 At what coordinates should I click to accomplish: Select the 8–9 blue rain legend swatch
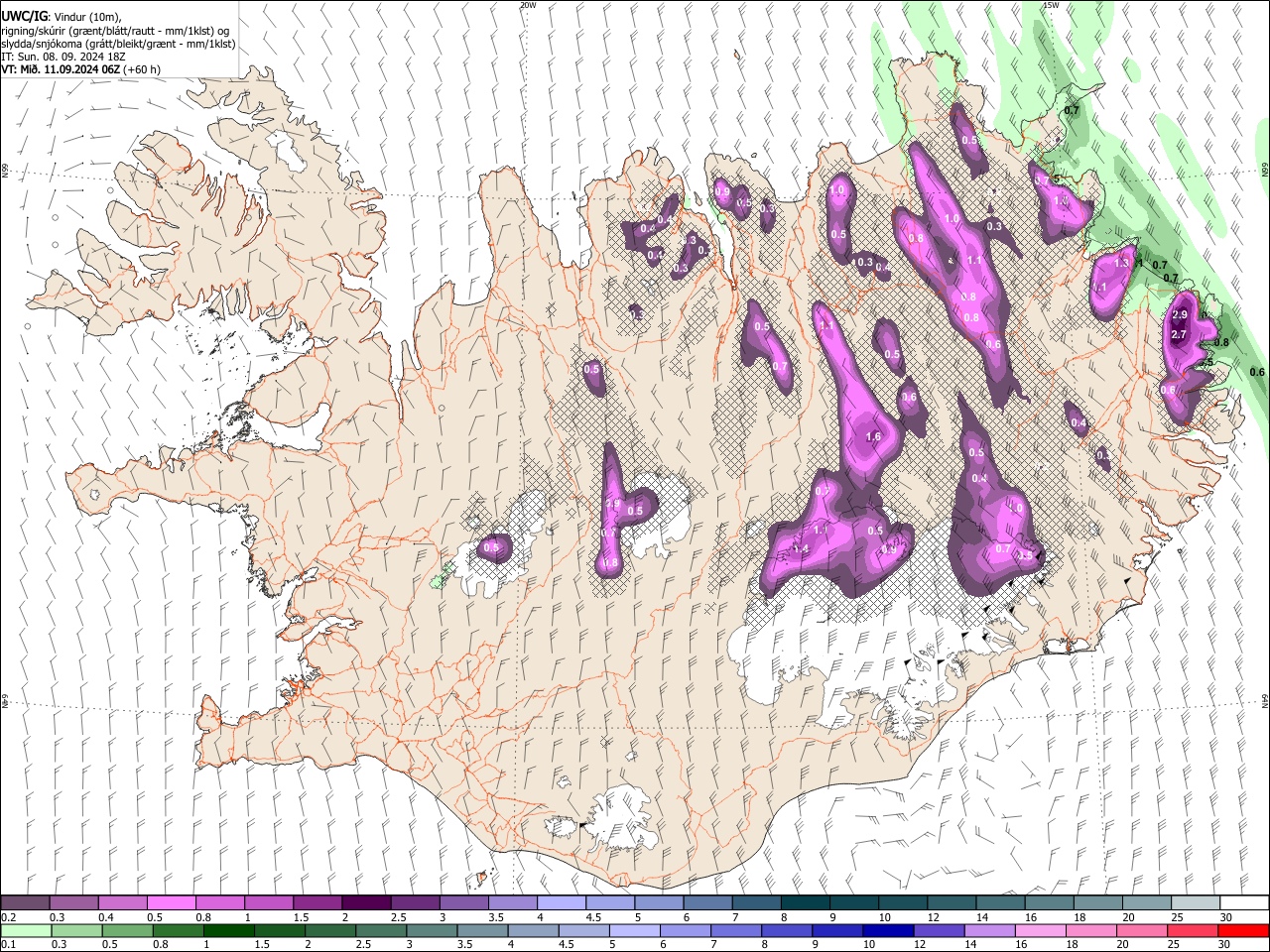click(x=786, y=931)
